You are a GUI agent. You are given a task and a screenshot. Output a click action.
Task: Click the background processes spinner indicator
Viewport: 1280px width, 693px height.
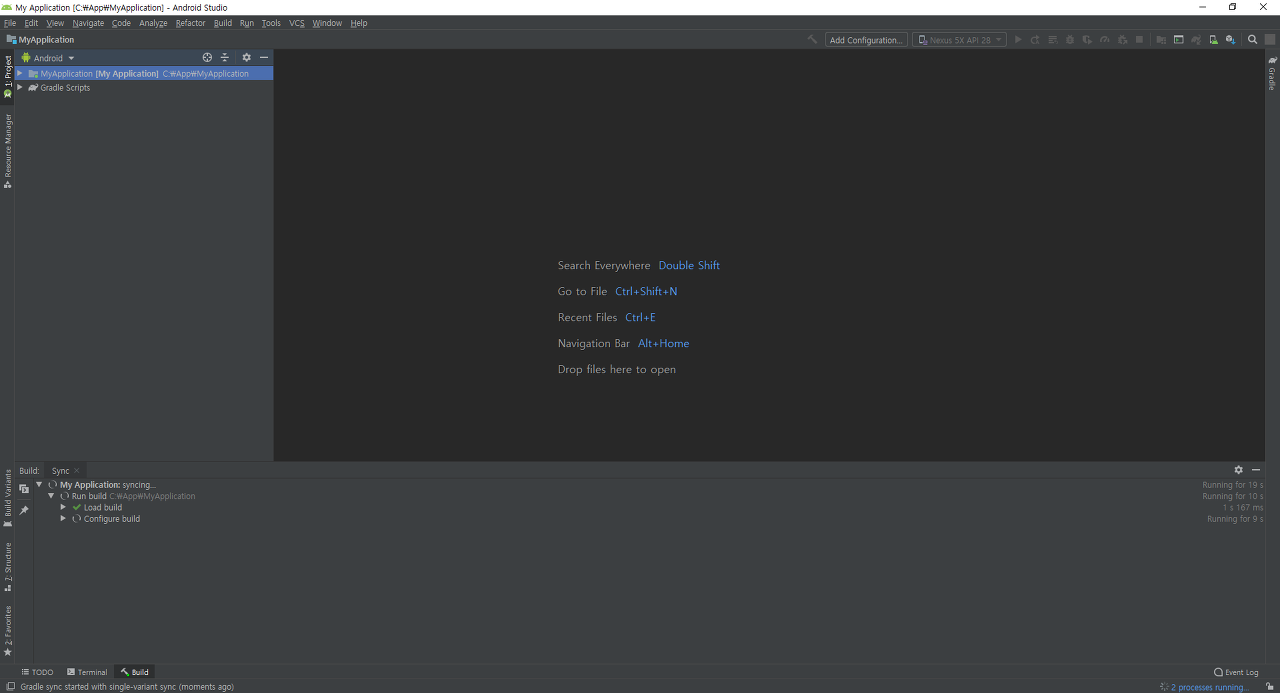[x=1164, y=687]
